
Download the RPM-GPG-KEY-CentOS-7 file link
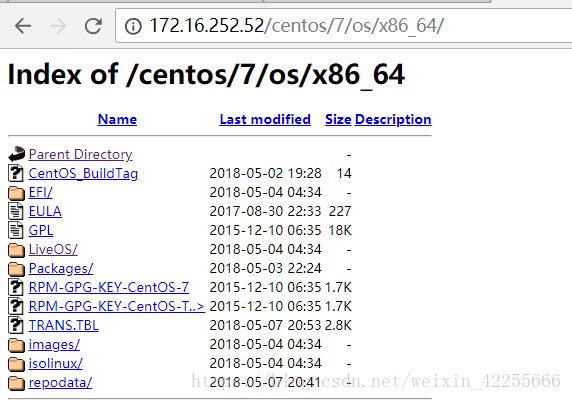(109, 287)
